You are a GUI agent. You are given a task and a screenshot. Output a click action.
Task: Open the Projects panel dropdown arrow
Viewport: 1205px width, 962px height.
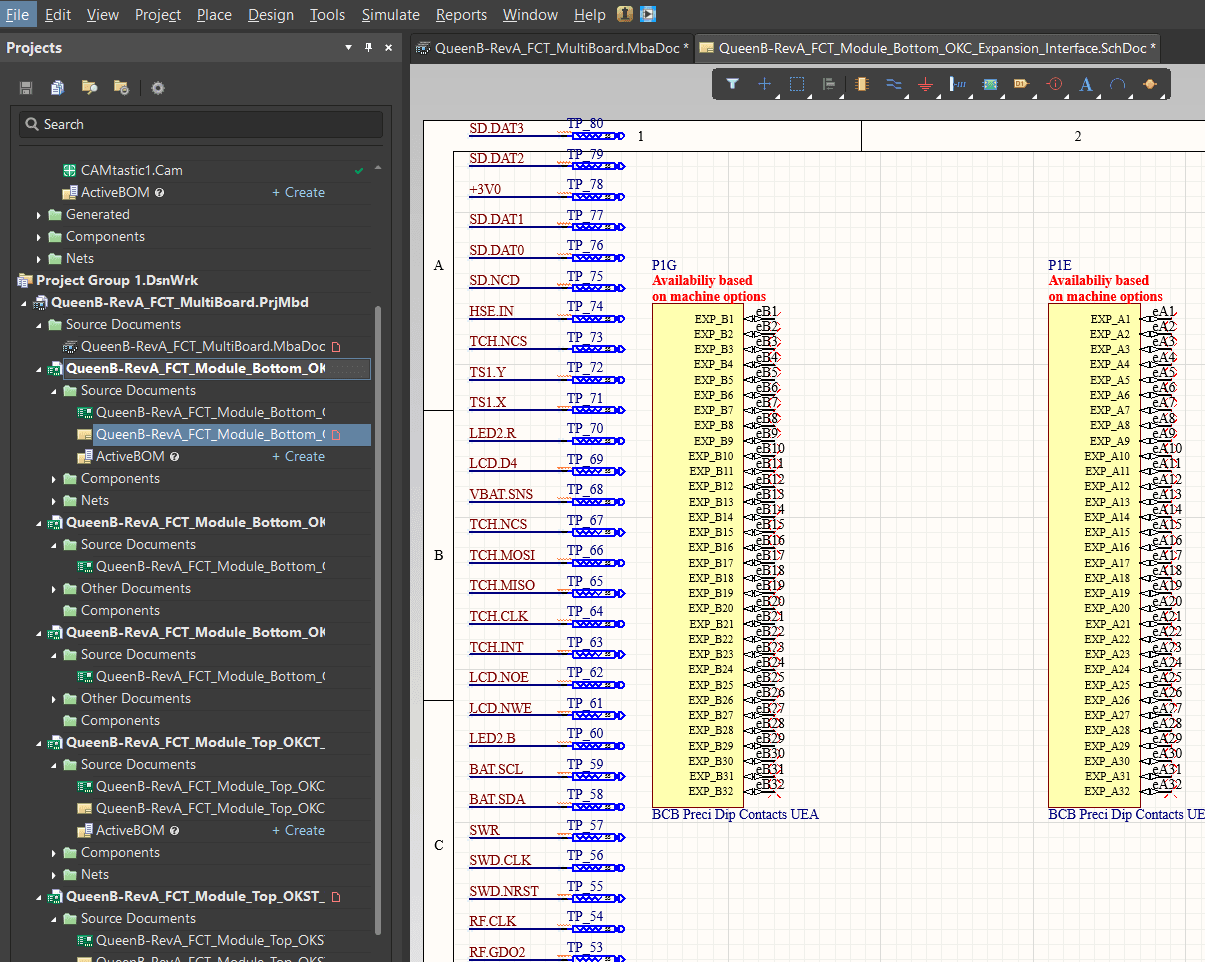click(349, 48)
